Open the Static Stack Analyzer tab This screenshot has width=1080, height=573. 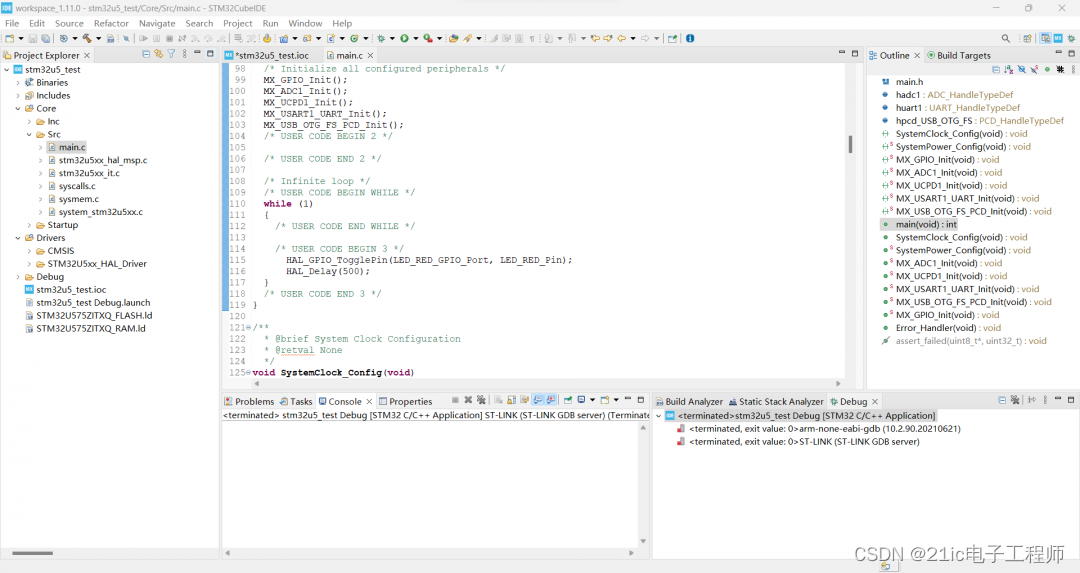pyautogui.click(x=776, y=402)
